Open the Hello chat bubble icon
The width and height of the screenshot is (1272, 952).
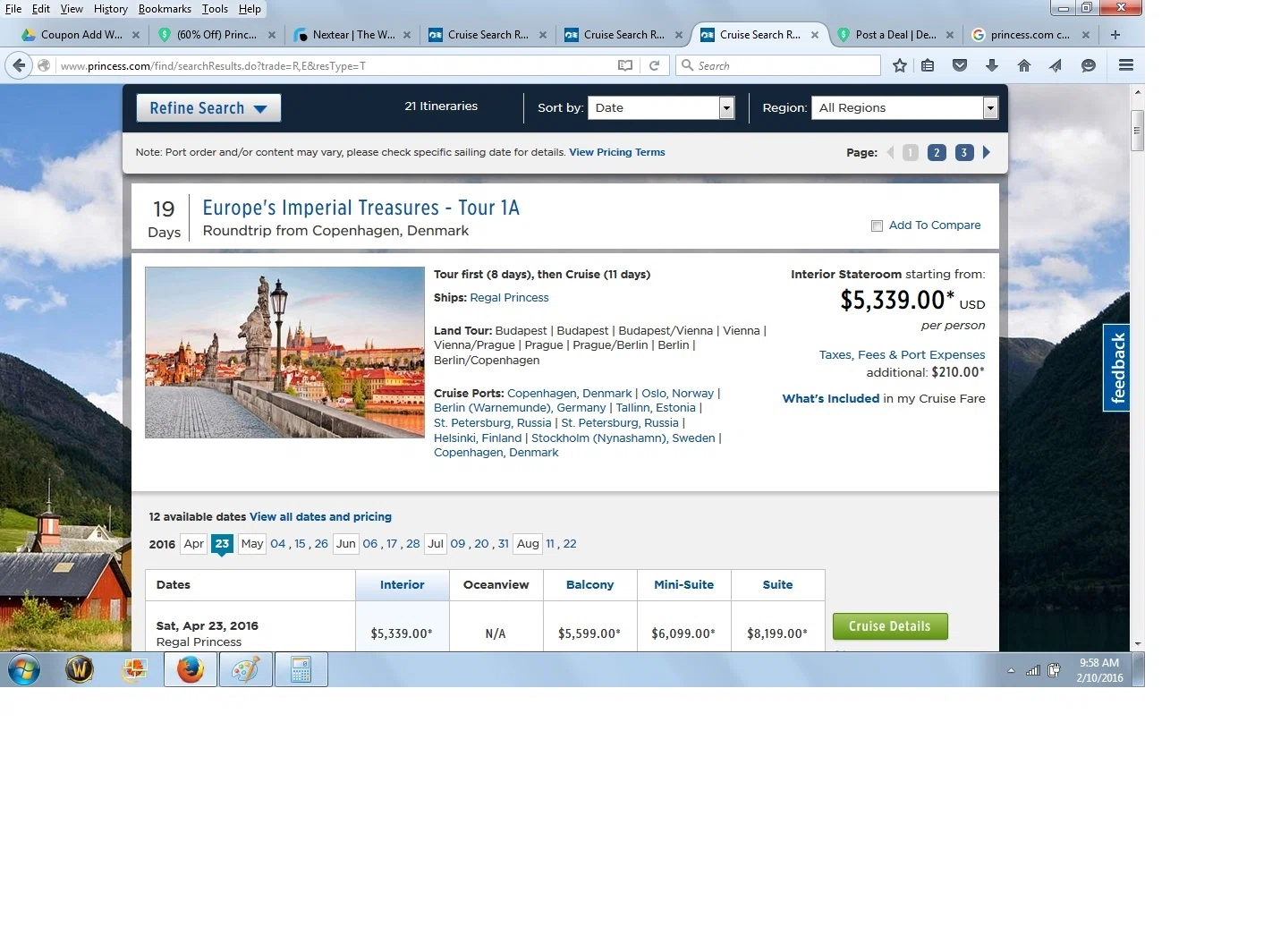1089,65
